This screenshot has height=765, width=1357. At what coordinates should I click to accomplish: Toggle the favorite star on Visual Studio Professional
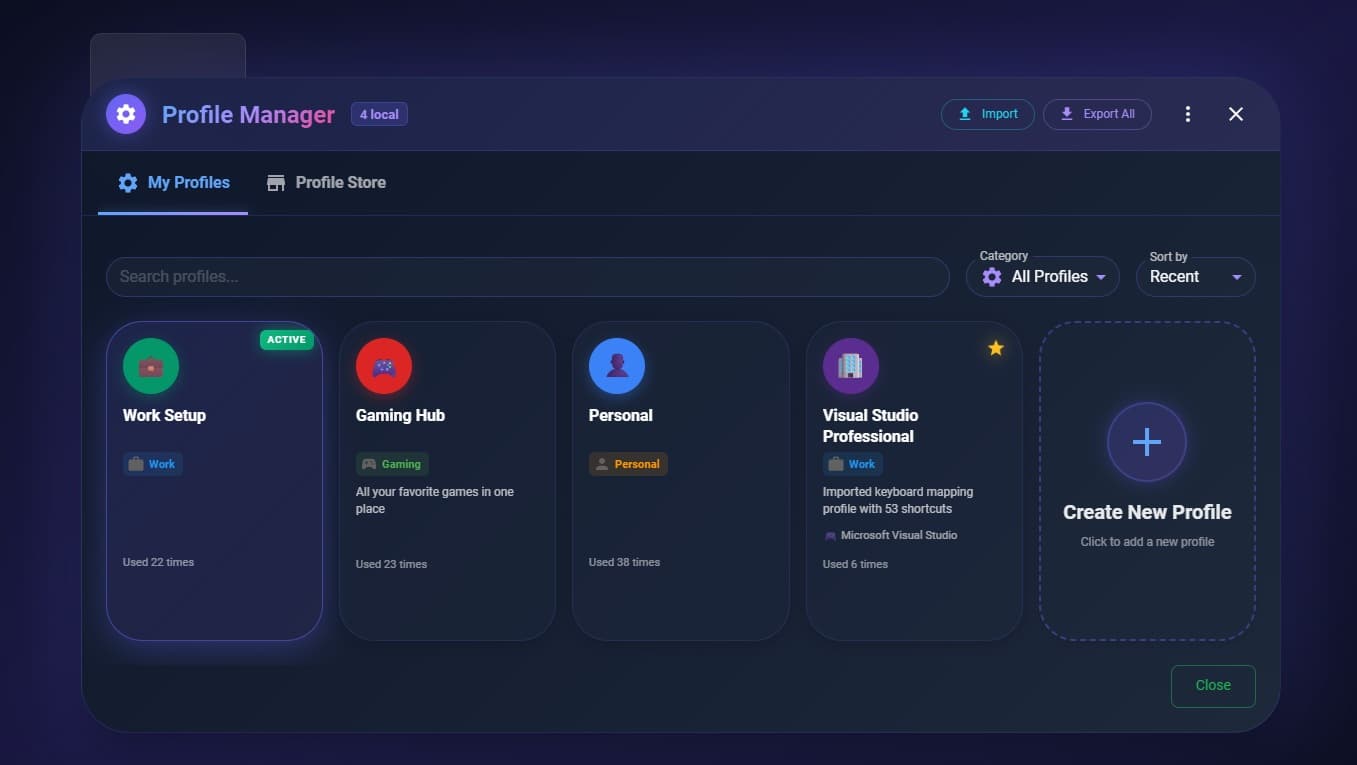pos(995,348)
